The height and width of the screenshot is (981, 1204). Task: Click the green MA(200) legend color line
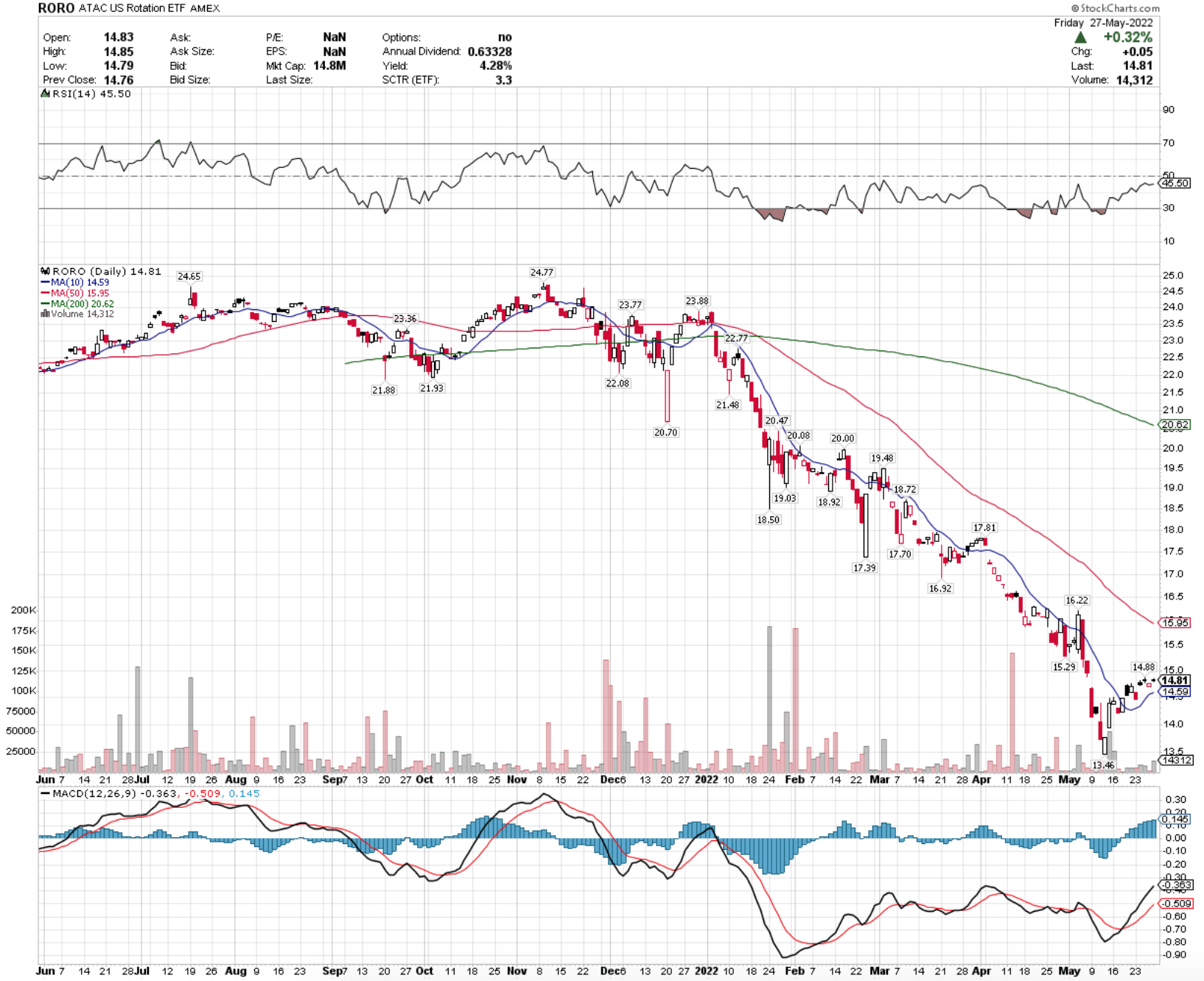pos(45,303)
